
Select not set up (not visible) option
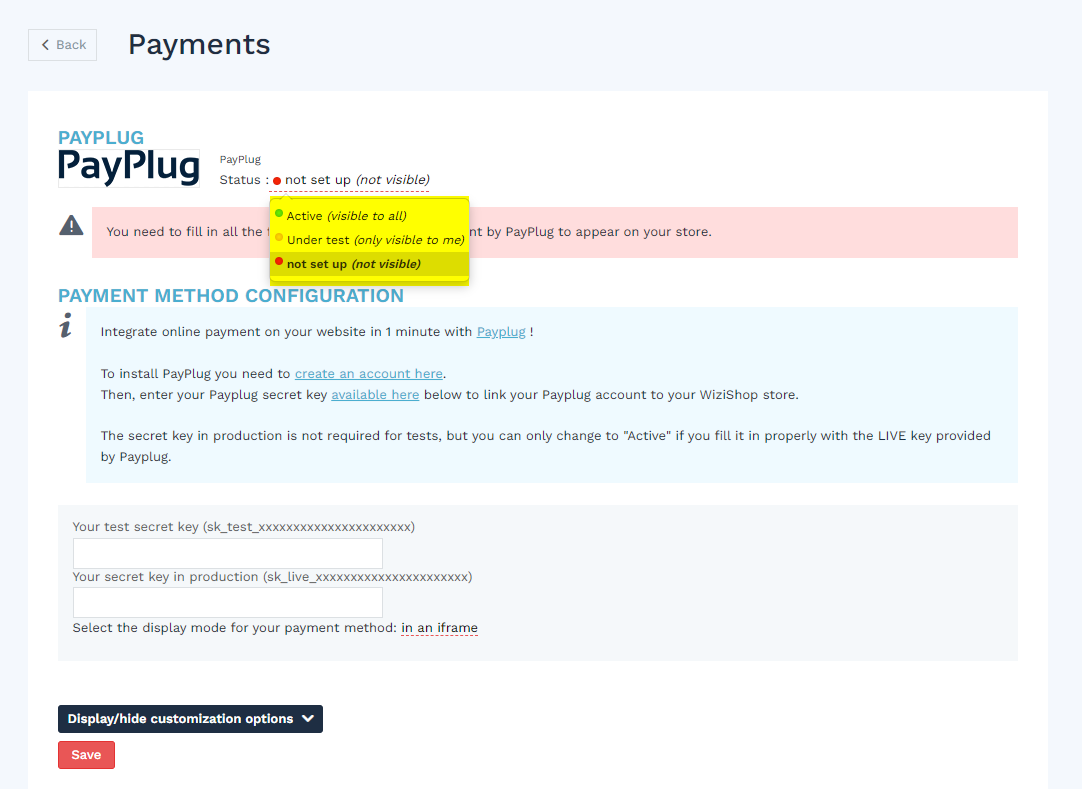[x=369, y=264]
